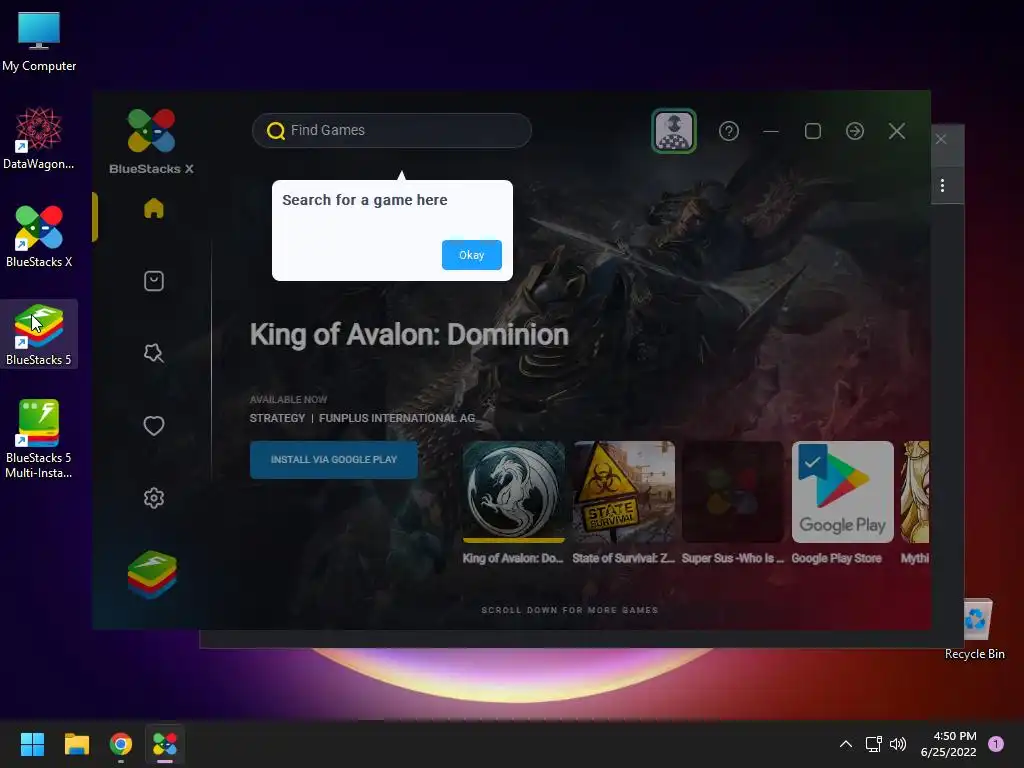Select the BlueStacks X desktop shortcut
1024x768 pixels.
39,236
